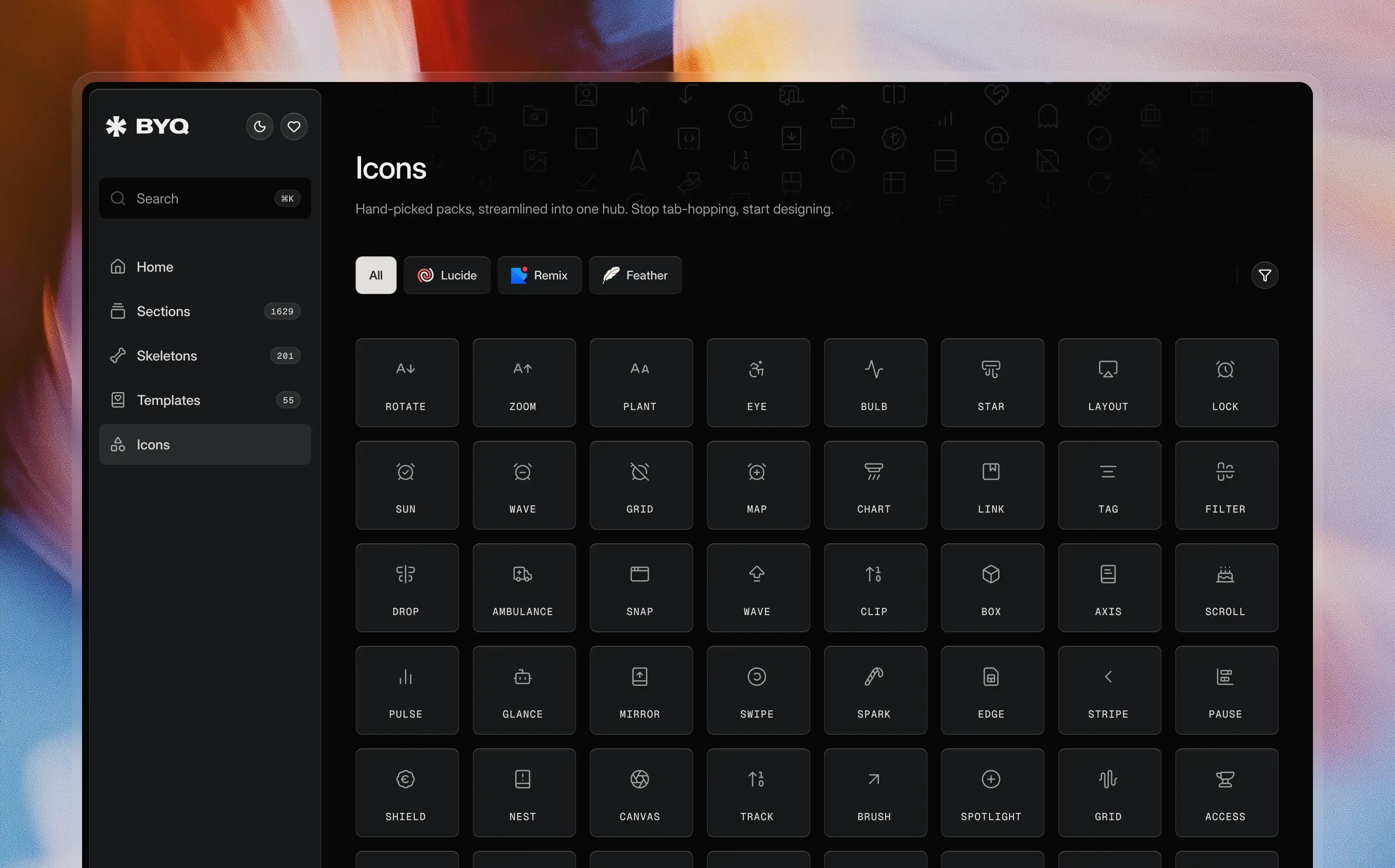Click the LOCK alarm clock icon tile

click(1226, 382)
